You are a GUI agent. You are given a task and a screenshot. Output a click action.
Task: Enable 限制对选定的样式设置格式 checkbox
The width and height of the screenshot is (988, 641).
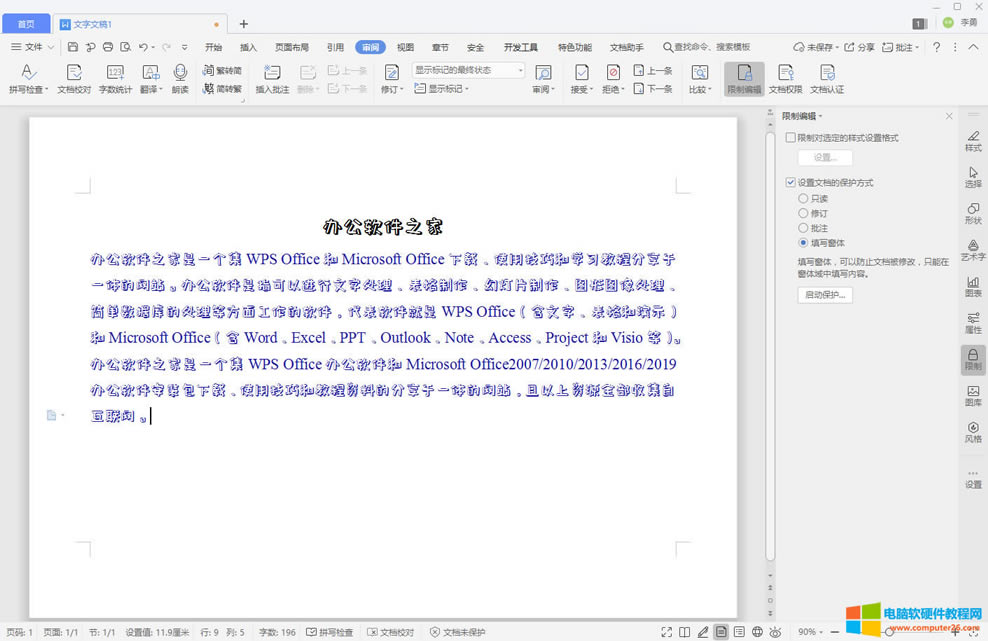coord(791,137)
